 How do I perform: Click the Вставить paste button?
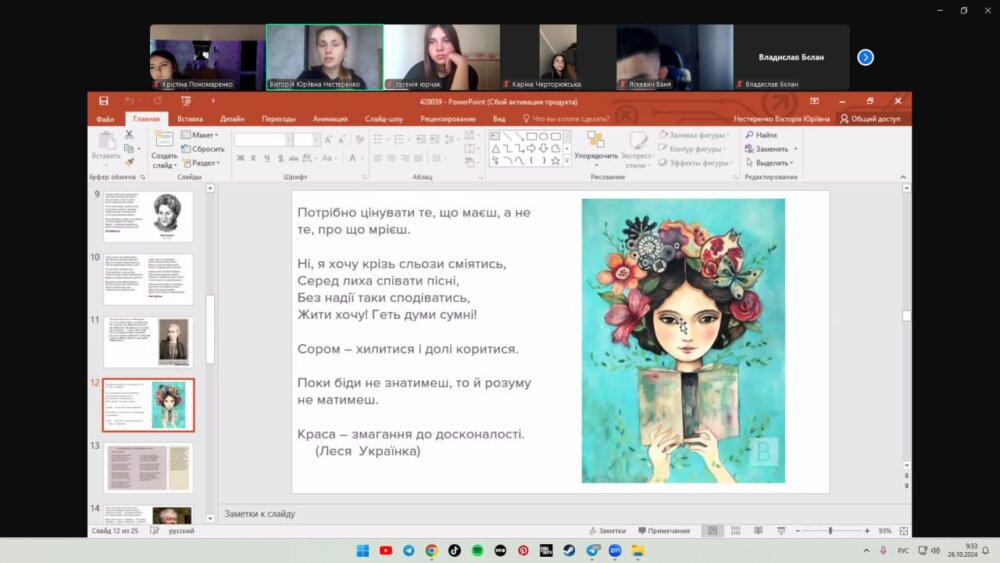tap(106, 146)
